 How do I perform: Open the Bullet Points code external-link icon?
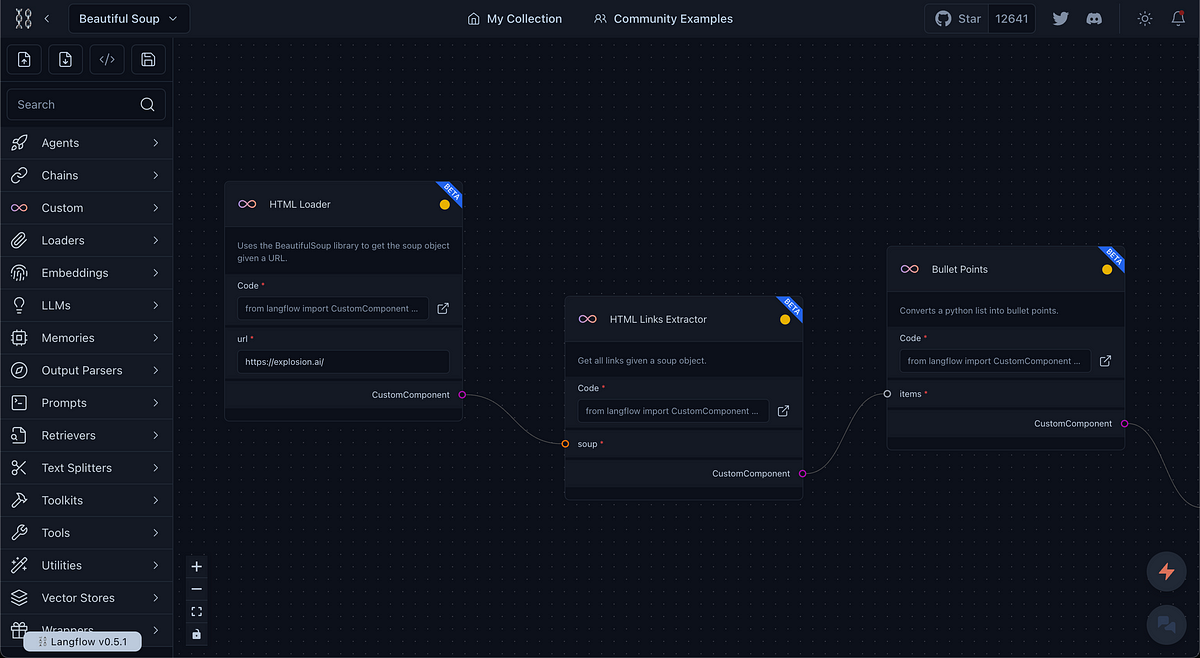(1105, 361)
